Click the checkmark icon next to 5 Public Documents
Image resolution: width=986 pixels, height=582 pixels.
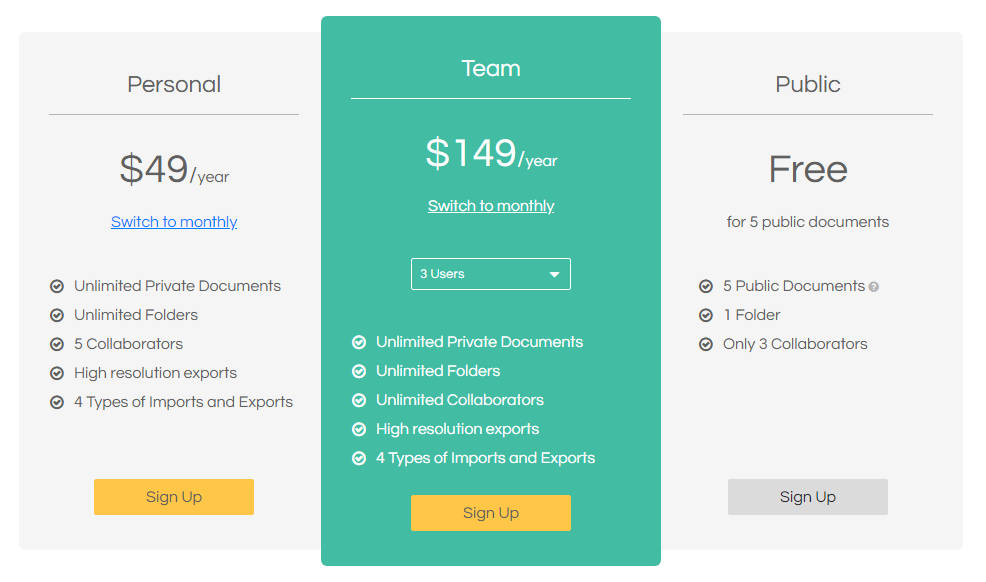707,286
